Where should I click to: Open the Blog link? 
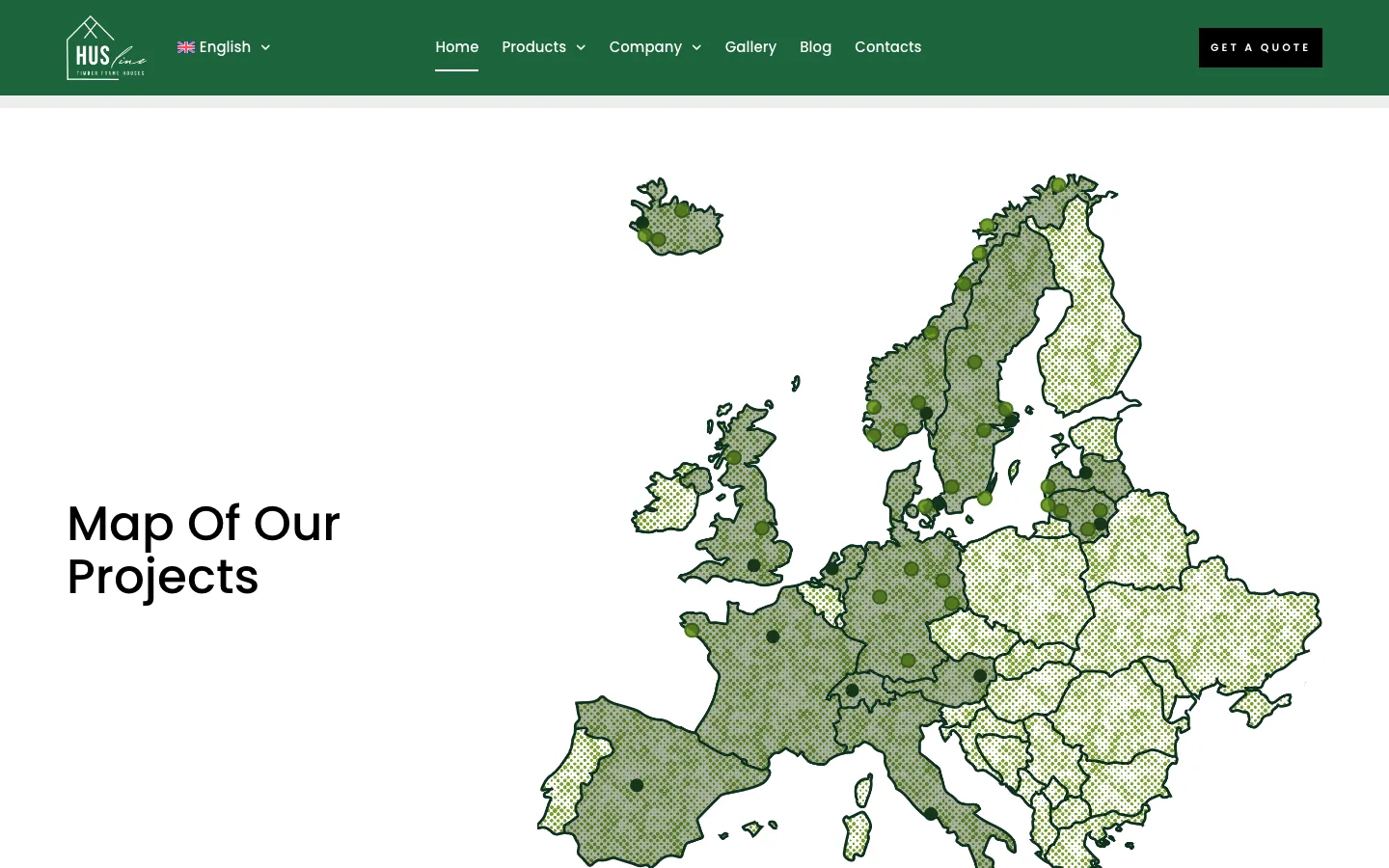pos(815,47)
